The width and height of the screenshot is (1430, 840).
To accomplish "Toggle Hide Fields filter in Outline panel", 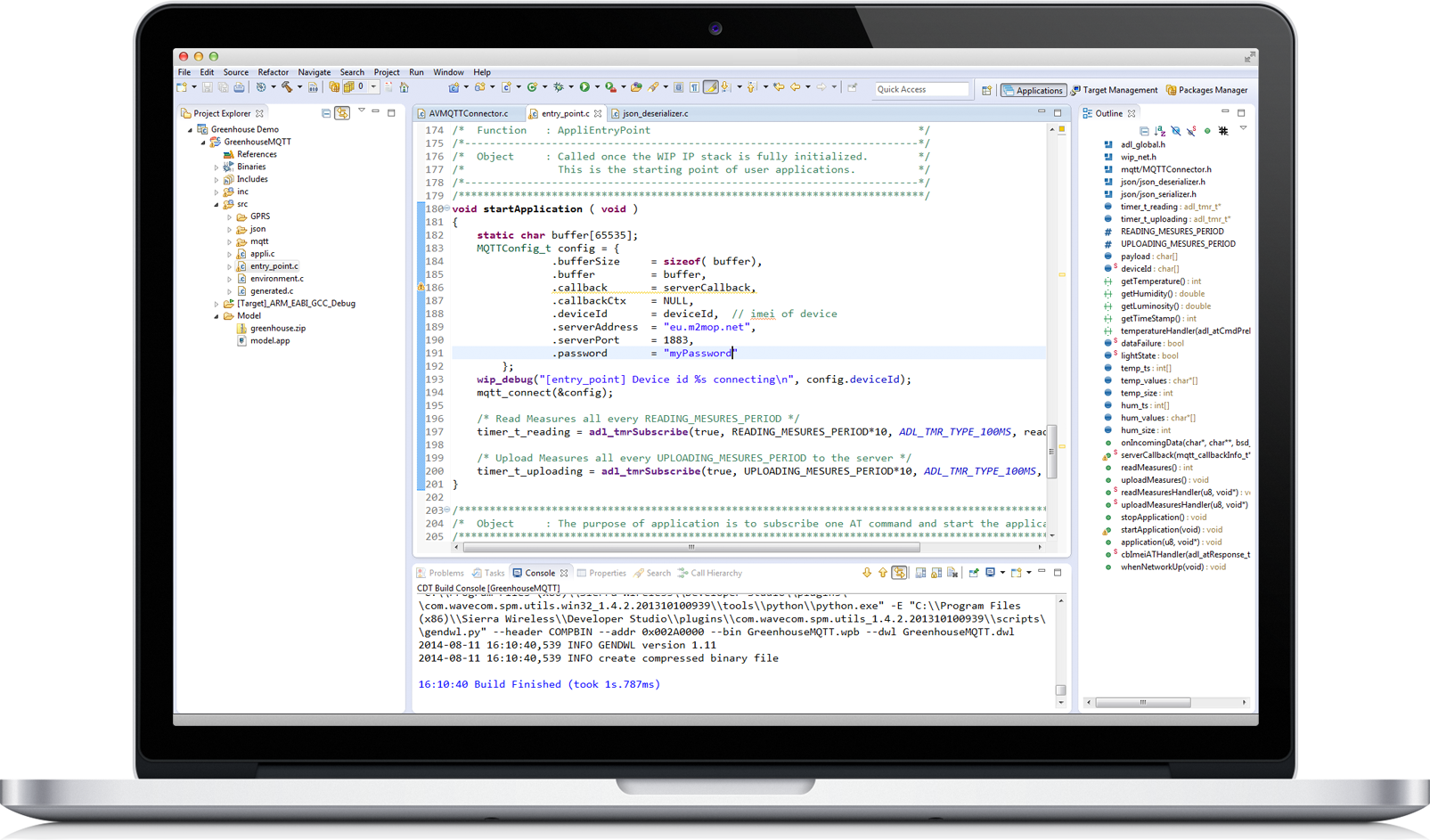I will pyautogui.click(x=1176, y=131).
